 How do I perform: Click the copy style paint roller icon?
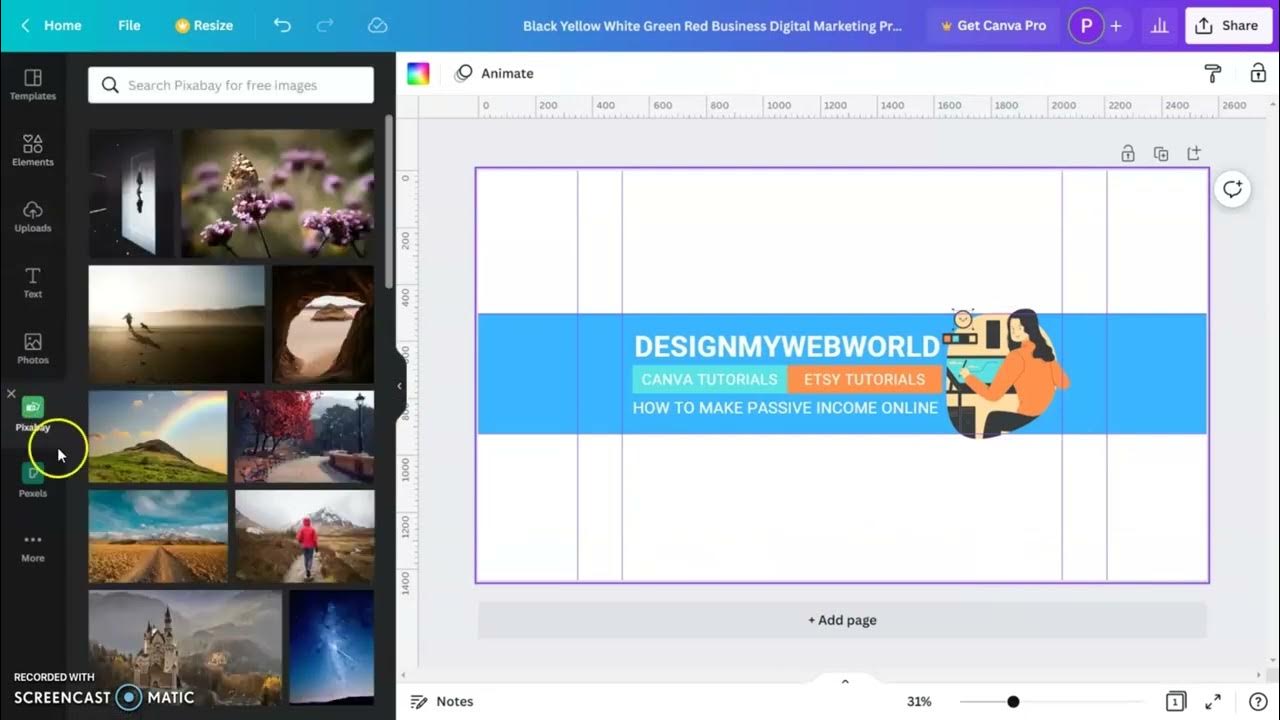1213,73
